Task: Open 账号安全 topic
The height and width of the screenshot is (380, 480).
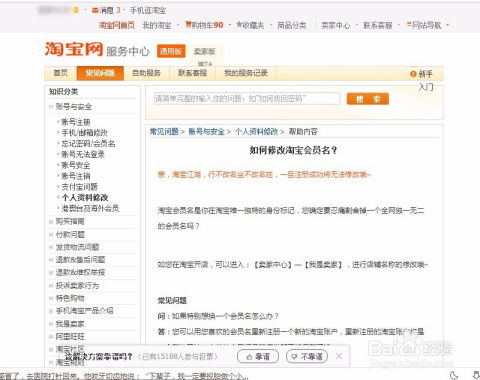Action: [x=76, y=165]
